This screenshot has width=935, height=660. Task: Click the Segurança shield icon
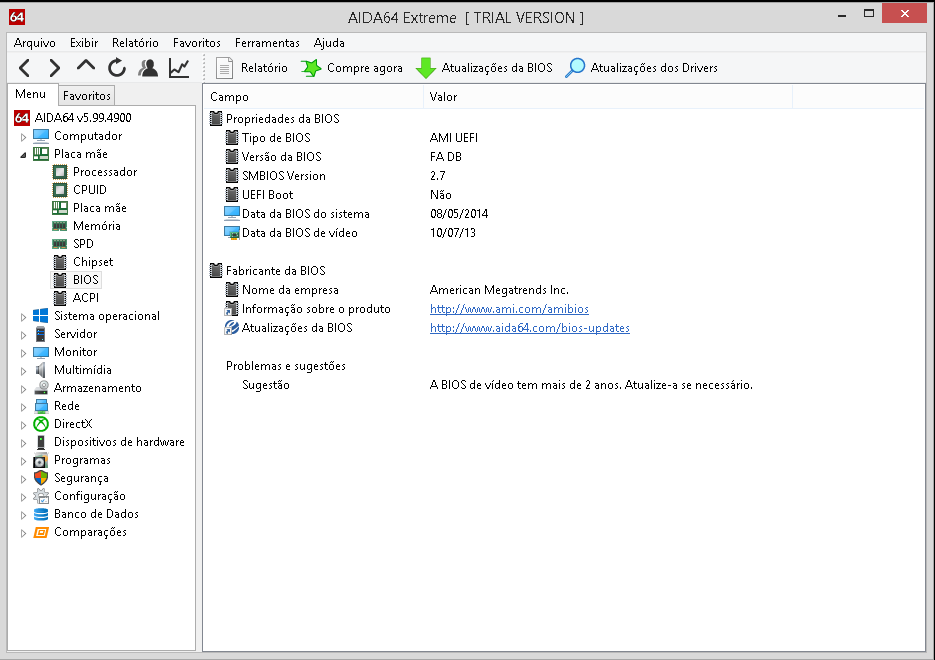(x=41, y=478)
